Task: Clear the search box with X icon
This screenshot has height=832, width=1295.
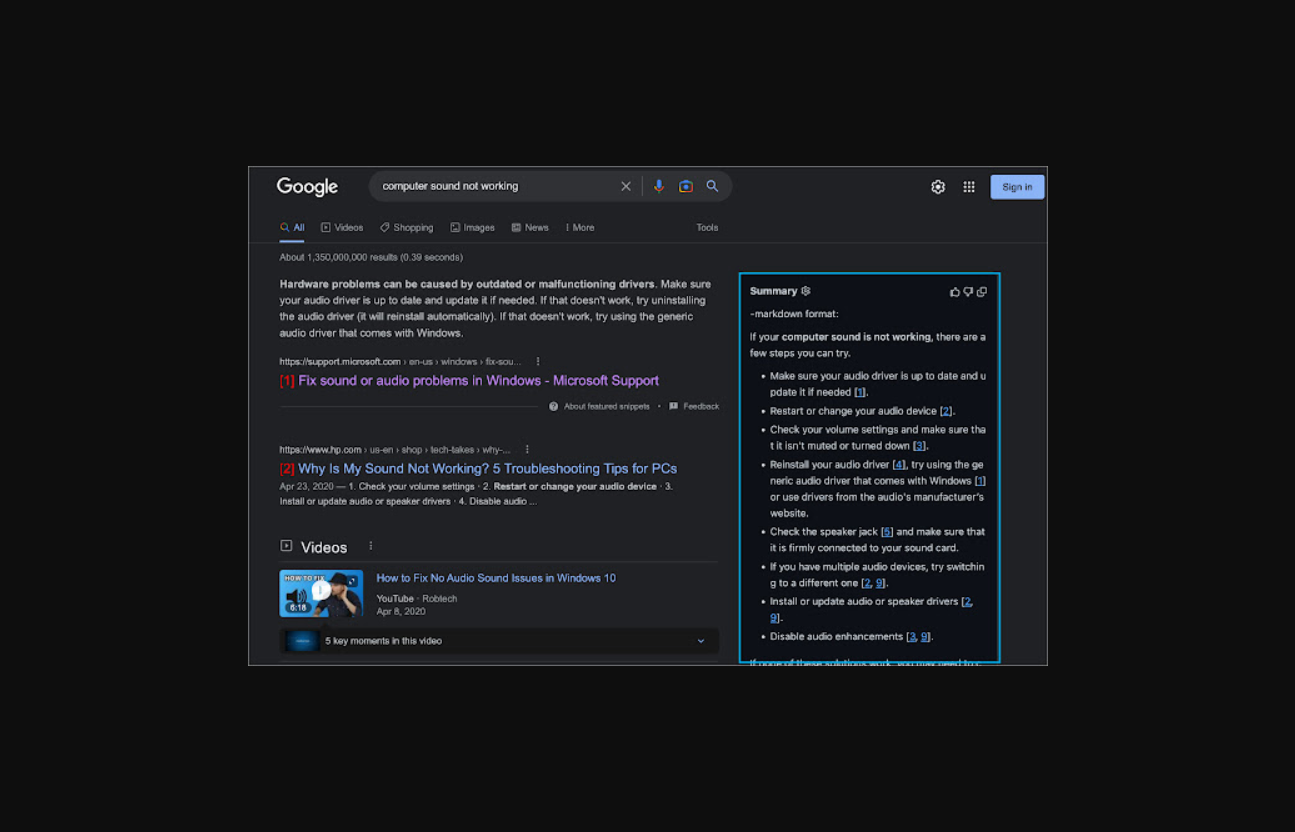Action: tap(626, 187)
